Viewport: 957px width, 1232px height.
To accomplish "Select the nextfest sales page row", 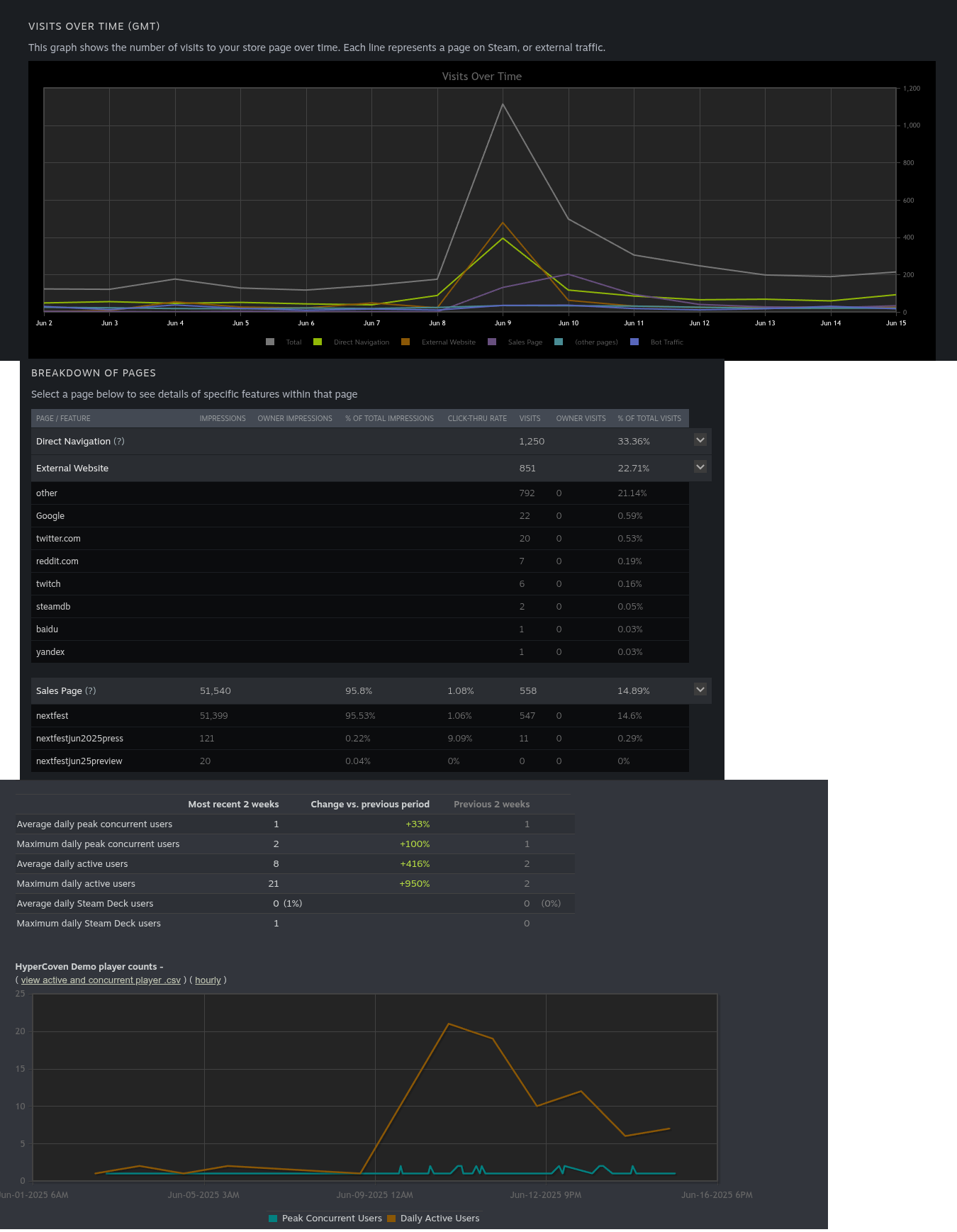I will [360, 716].
